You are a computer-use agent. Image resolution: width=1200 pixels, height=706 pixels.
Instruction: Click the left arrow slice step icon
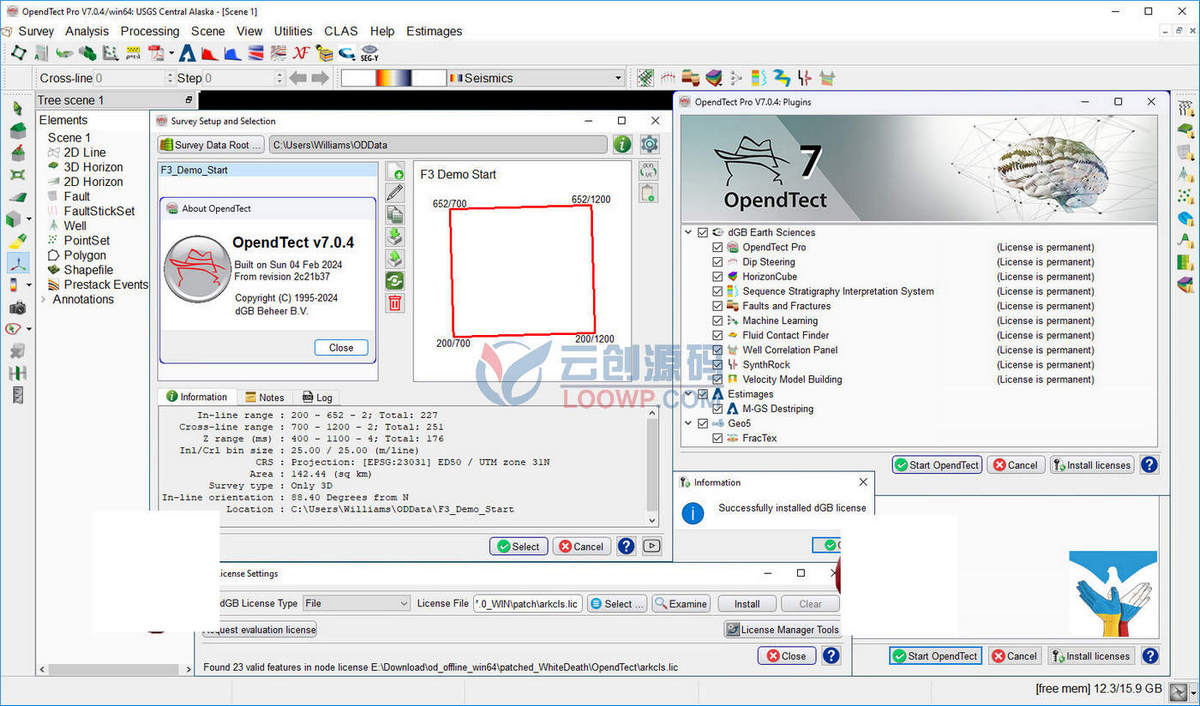(298, 78)
